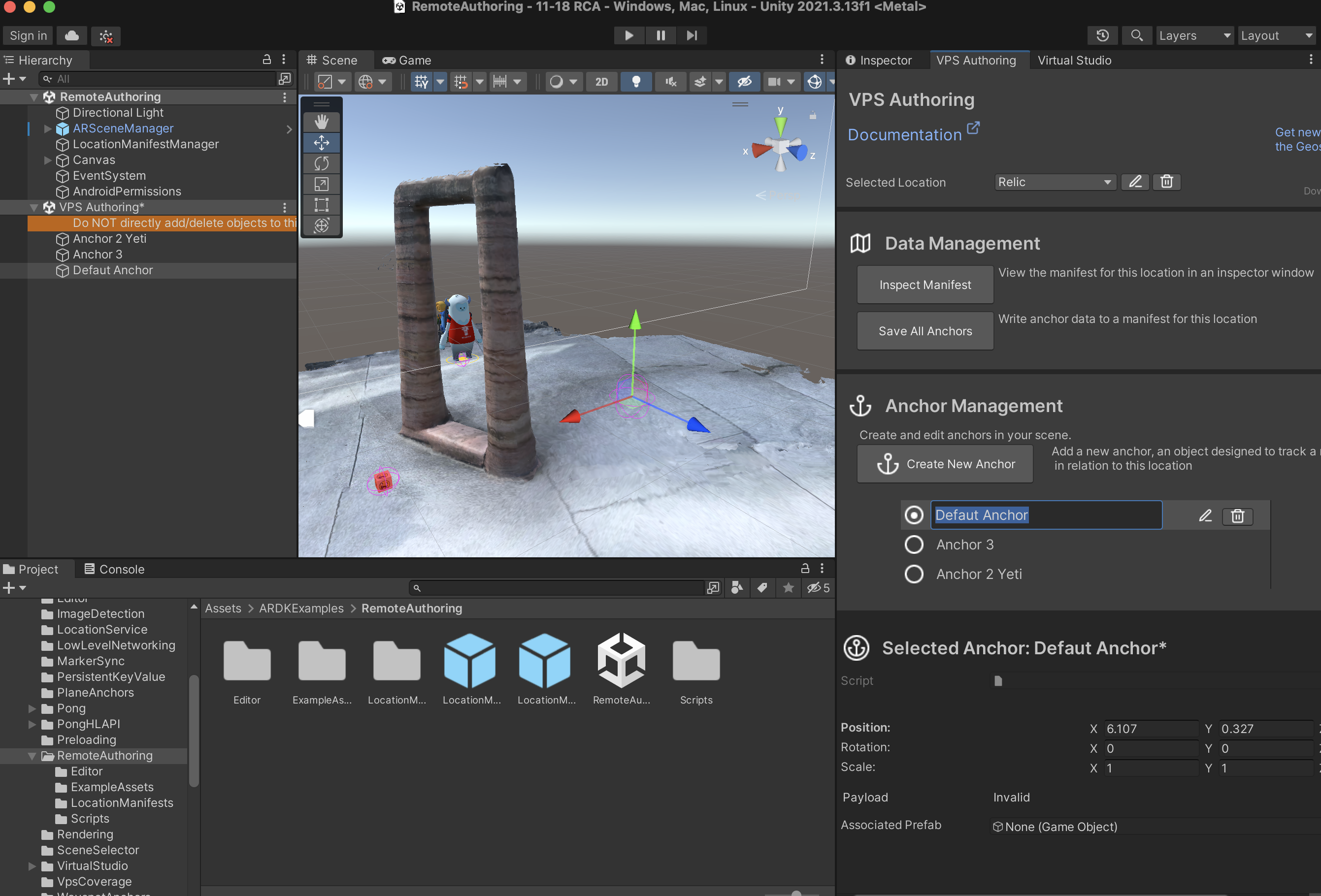Open the Documentation link
1321x896 pixels.
(904, 135)
